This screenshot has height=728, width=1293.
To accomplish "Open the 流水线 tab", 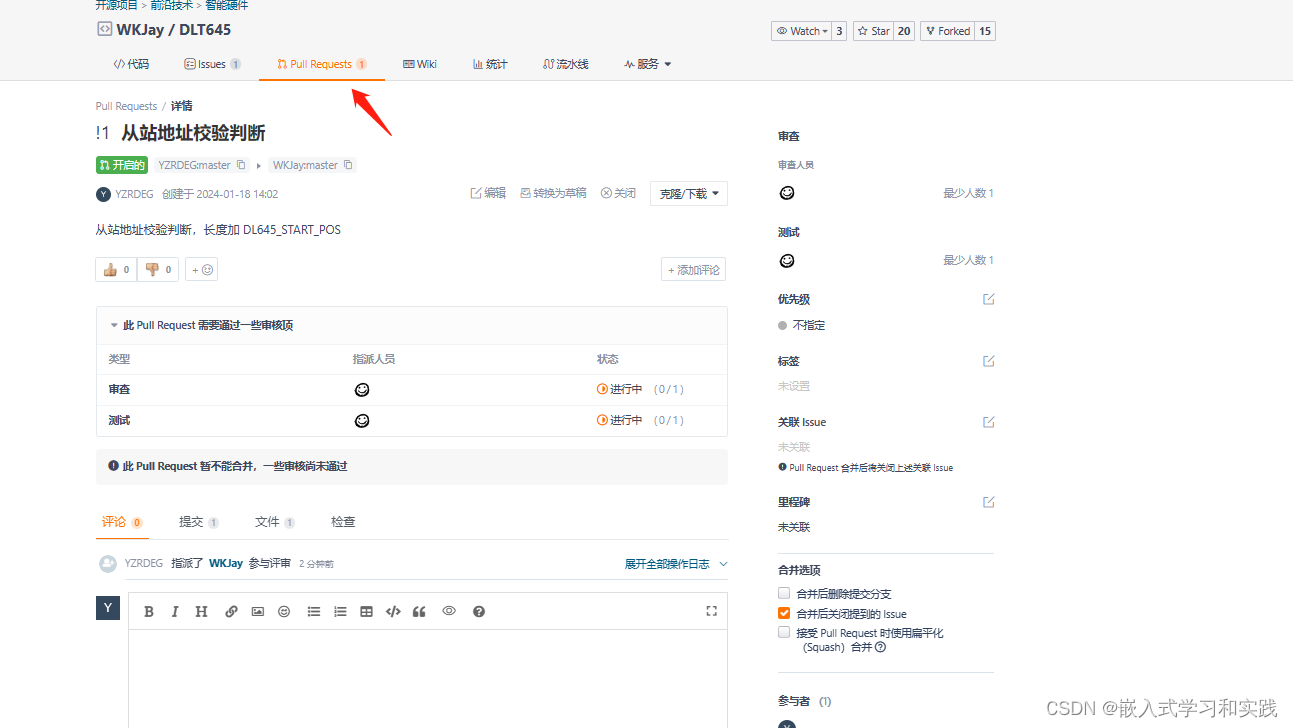I will coord(566,64).
